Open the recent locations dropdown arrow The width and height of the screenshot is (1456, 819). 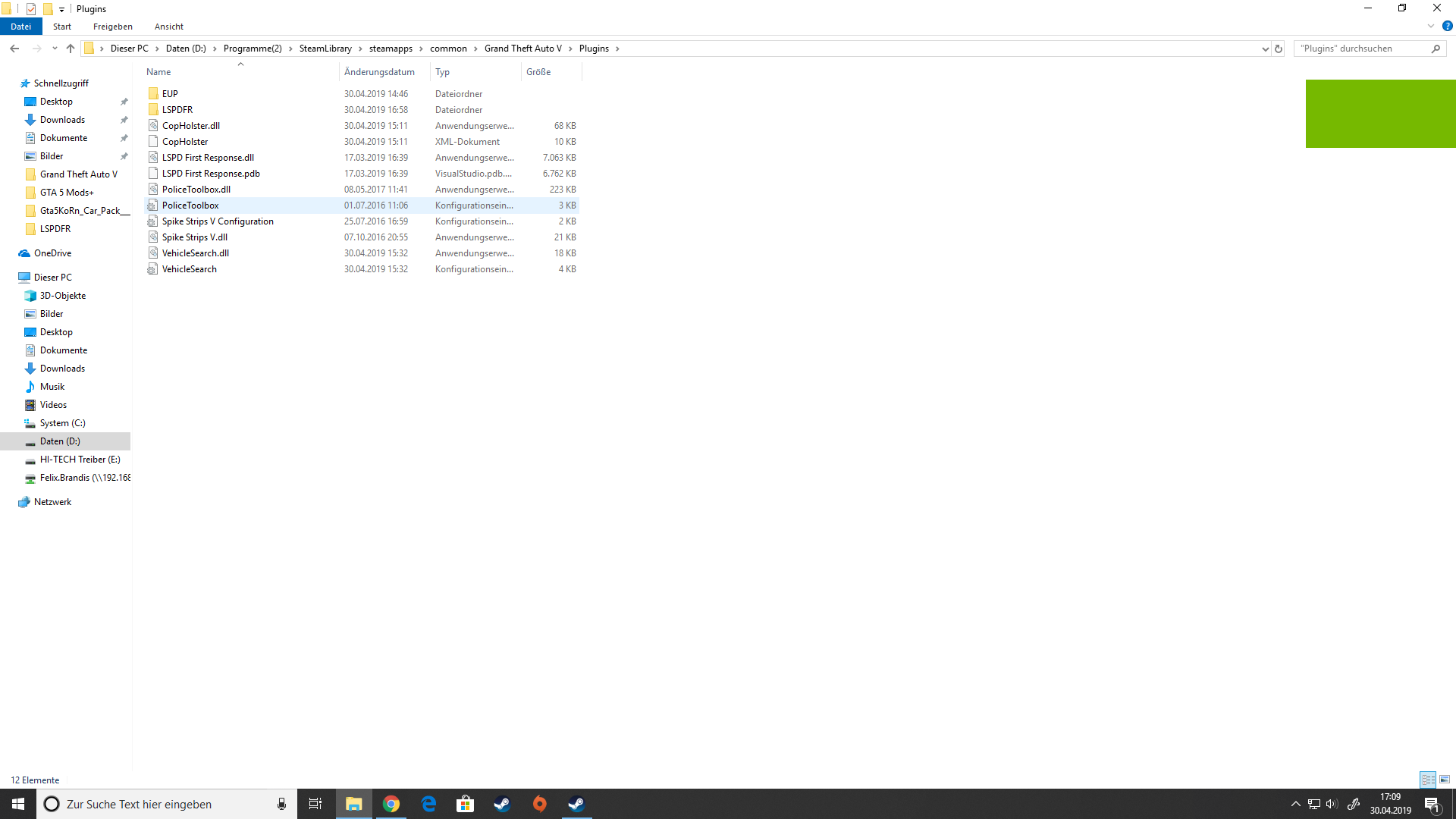[55, 49]
